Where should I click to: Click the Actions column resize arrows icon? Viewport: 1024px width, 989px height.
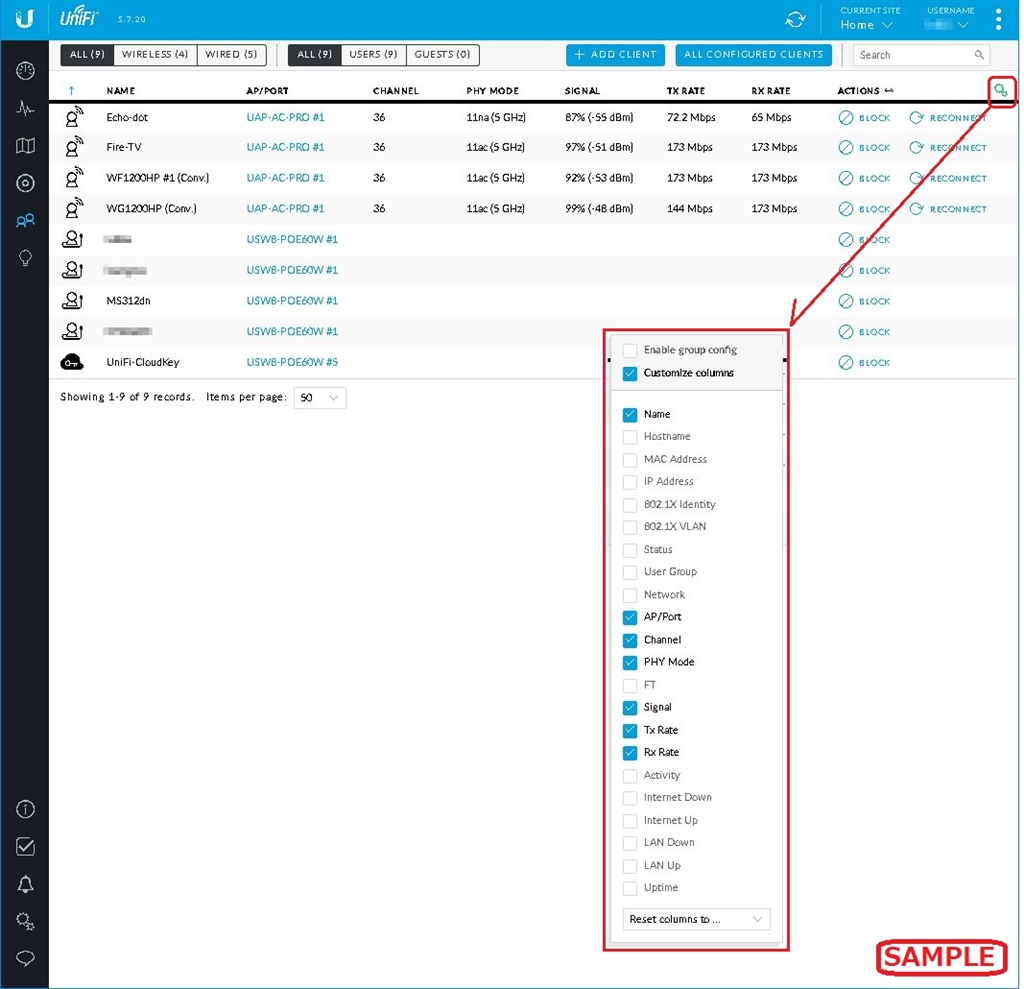pyautogui.click(x=889, y=91)
